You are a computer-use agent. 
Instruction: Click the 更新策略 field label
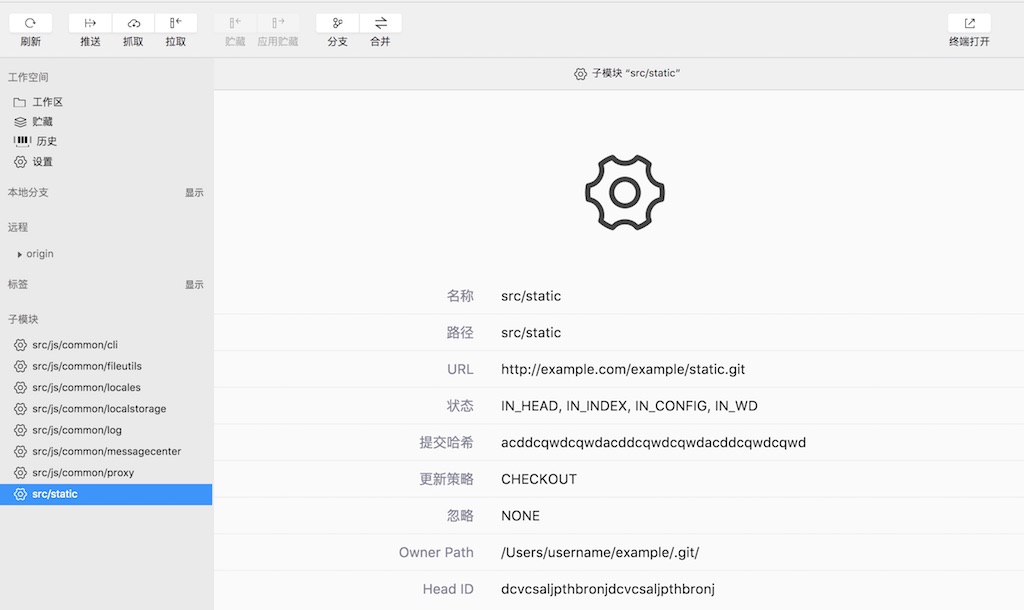447,479
